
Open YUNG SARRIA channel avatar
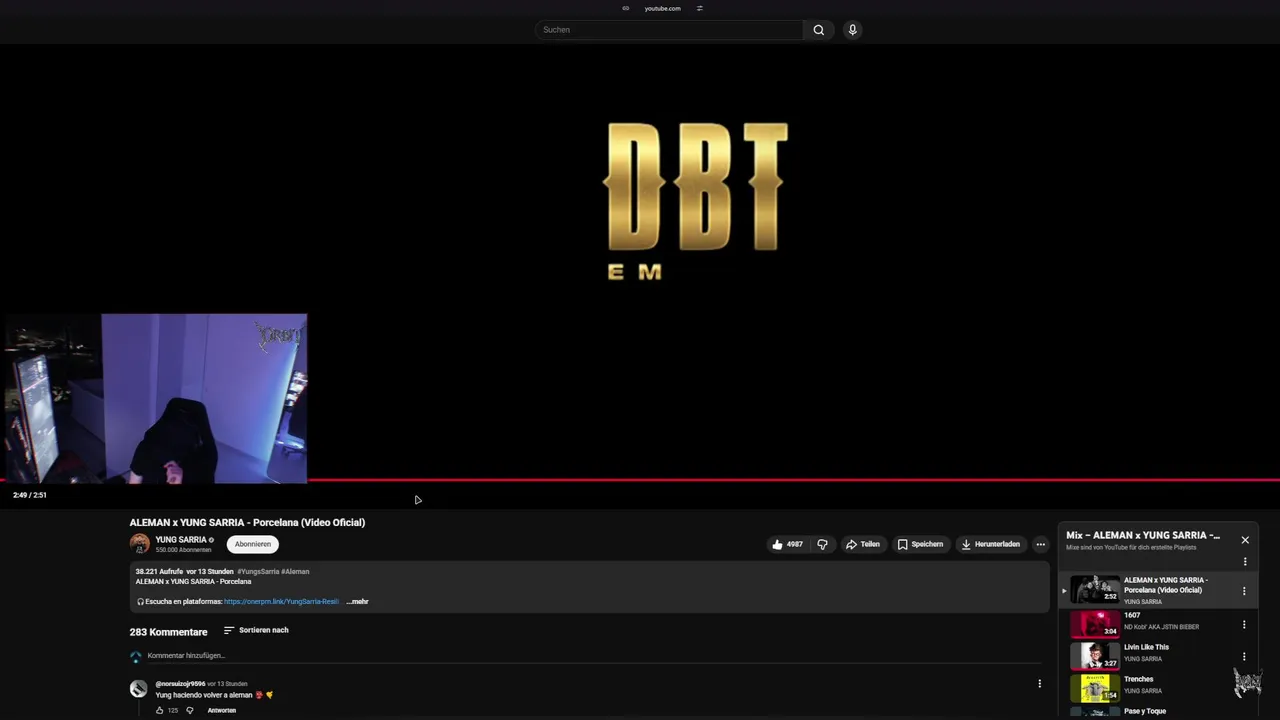coord(140,544)
